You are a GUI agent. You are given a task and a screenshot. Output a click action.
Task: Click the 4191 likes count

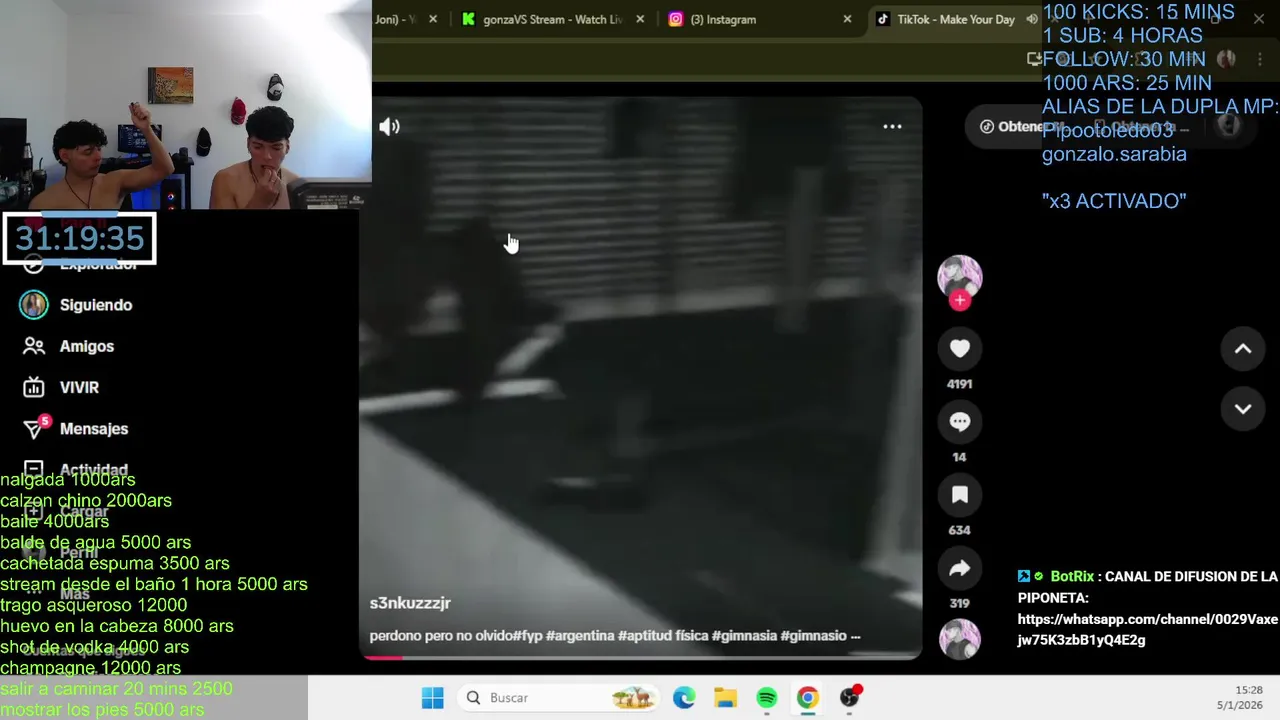pos(959,384)
